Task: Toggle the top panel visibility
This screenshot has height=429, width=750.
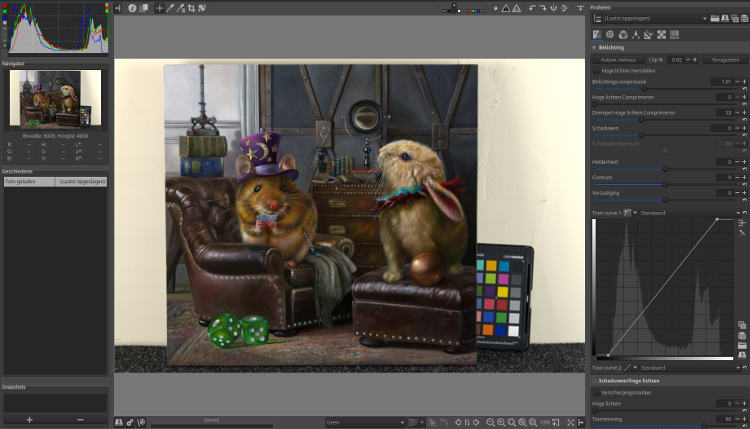Action: coord(580,8)
